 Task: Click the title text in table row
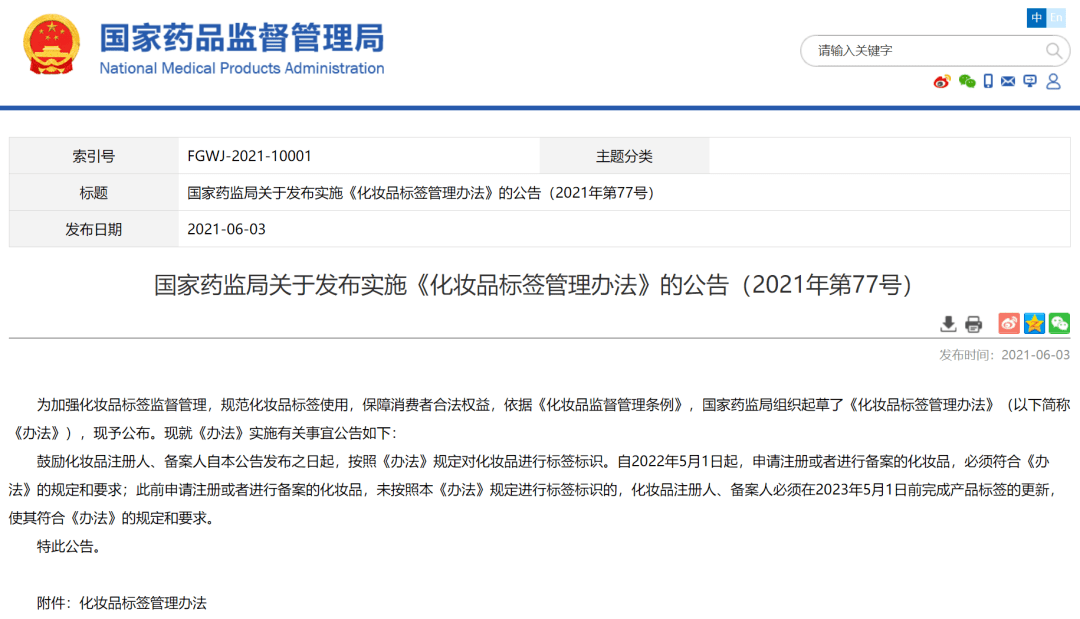pyautogui.click(x=420, y=192)
